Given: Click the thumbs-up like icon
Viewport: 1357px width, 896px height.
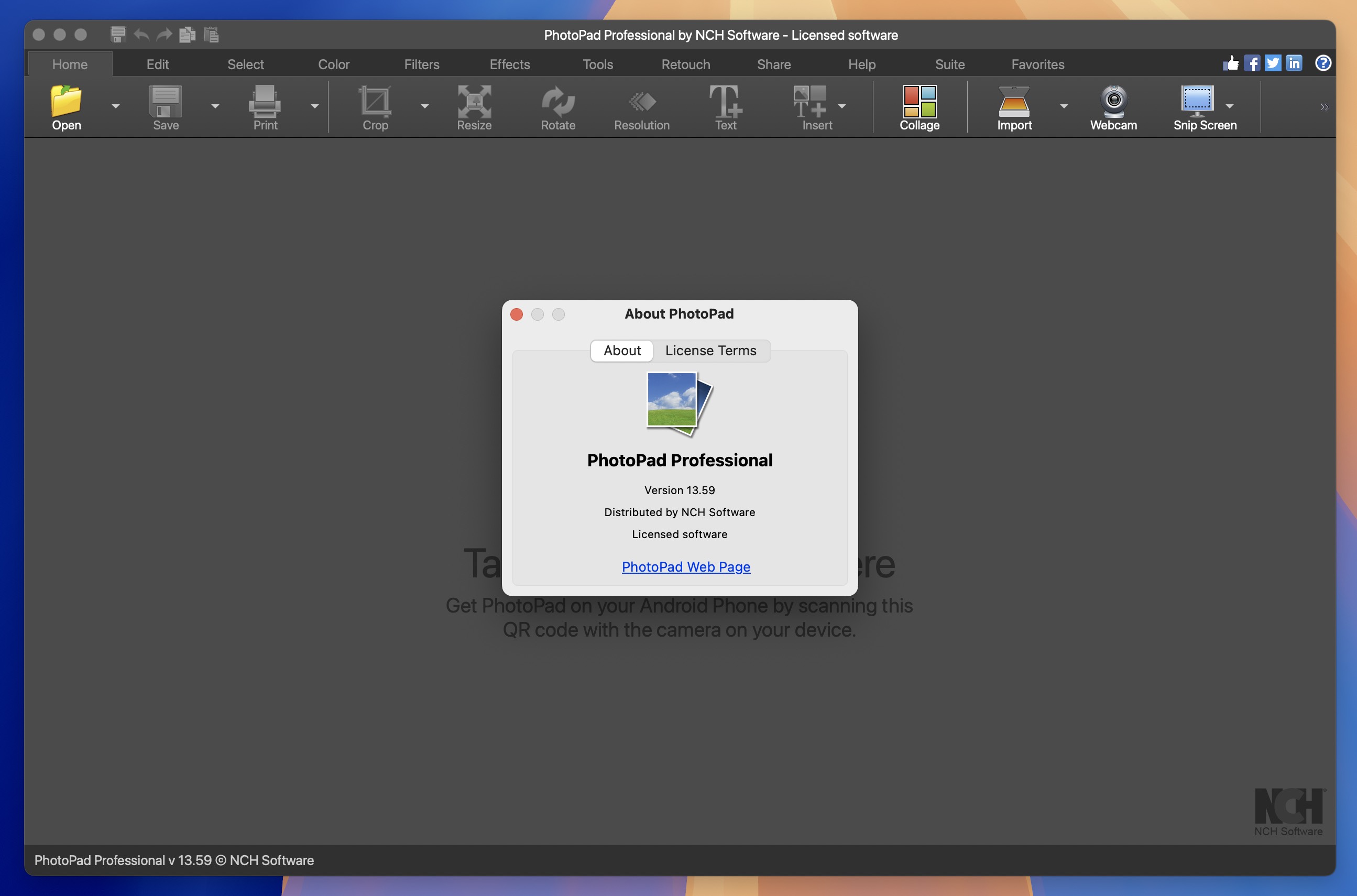Looking at the screenshot, I should (x=1231, y=63).
